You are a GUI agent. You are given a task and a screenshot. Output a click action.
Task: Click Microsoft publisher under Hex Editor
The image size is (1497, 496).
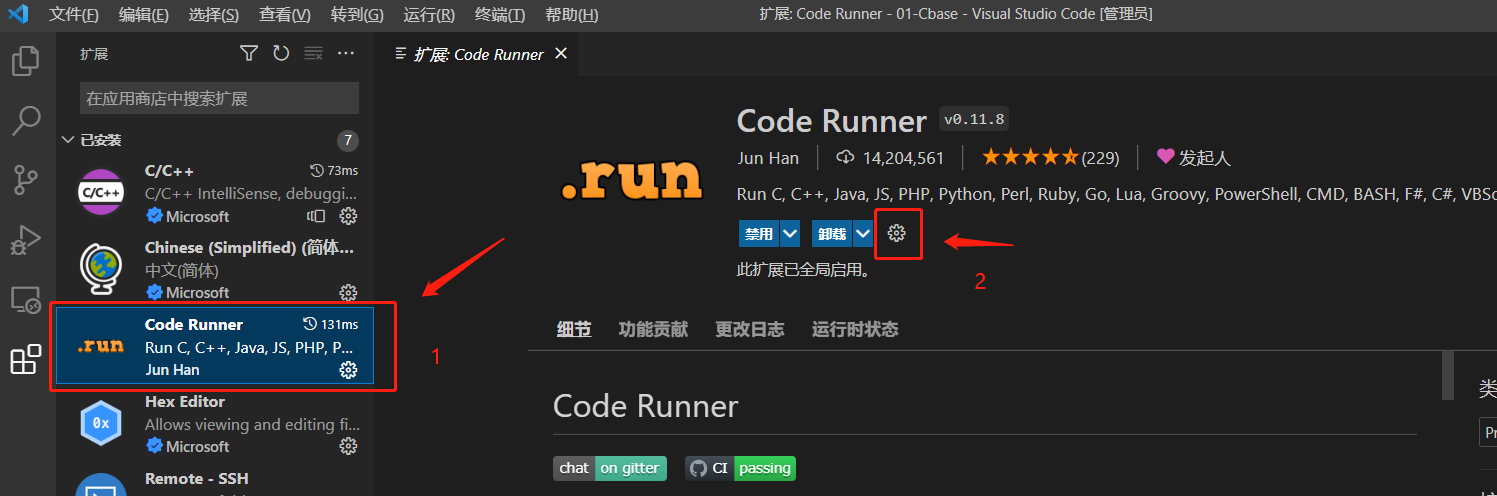click(197, 446)
